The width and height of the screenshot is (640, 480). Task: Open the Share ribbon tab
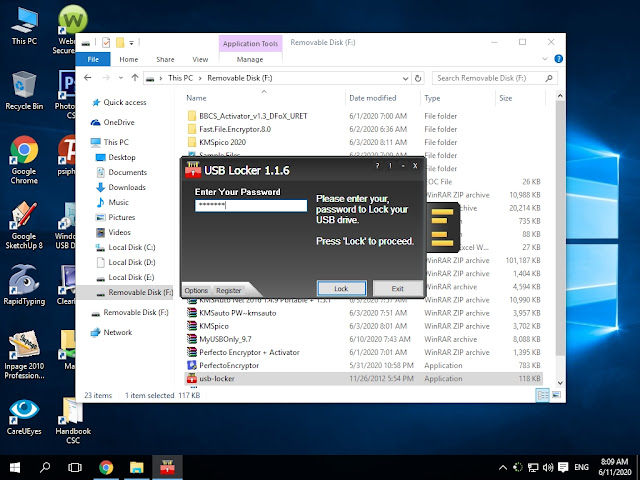click(x=165, y=60)
